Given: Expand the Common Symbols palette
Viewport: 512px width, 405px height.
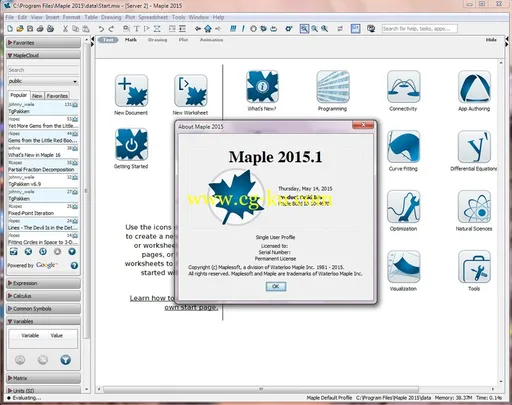Looking at the screenshot, I should (x=43, y=308).
